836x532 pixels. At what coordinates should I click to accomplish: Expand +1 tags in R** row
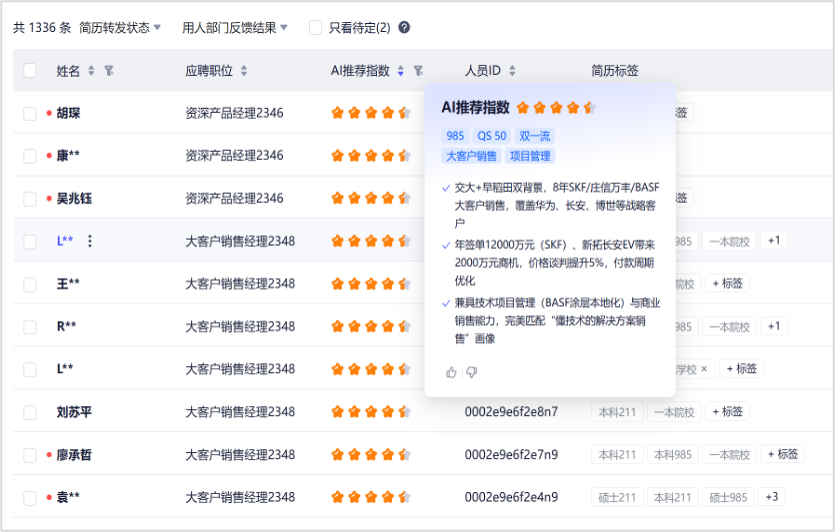(774, 326)
